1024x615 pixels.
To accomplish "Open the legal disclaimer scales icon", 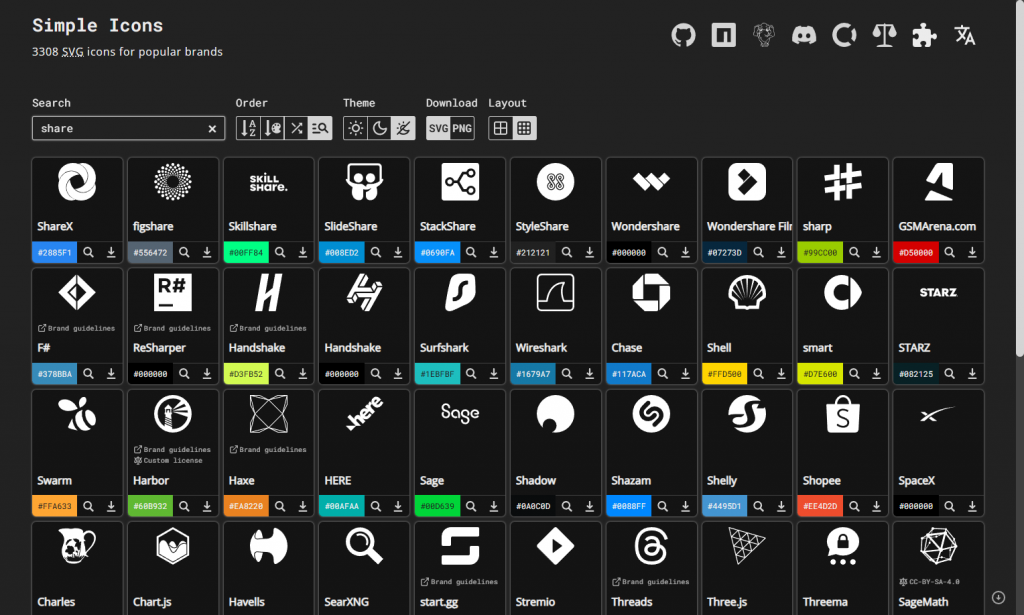I will pyautogui.click(x=884, y=35).
